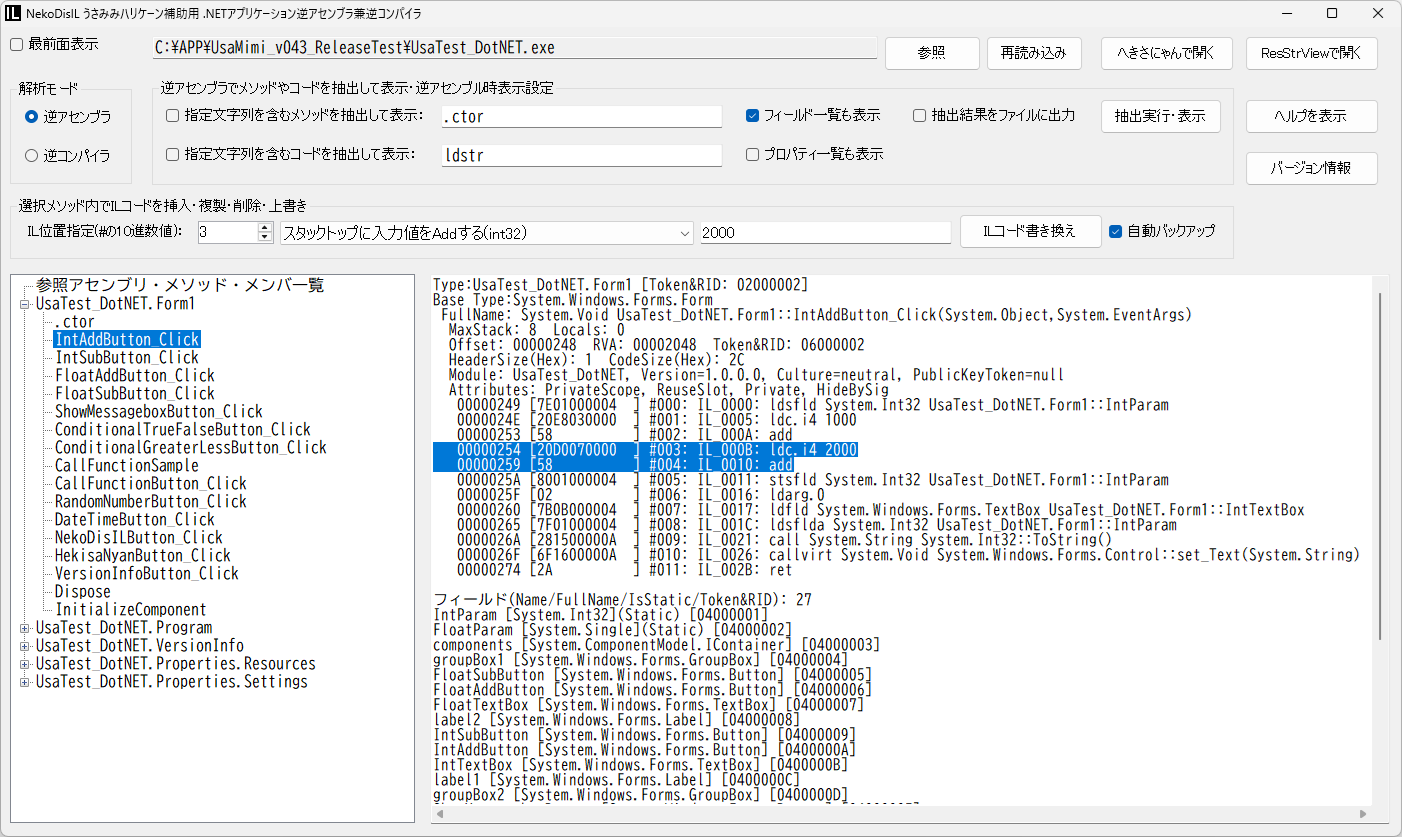This screenshot has height=837, width=1402.
Task: Select InitializeComponent tree item
Action: pos(131,610)
